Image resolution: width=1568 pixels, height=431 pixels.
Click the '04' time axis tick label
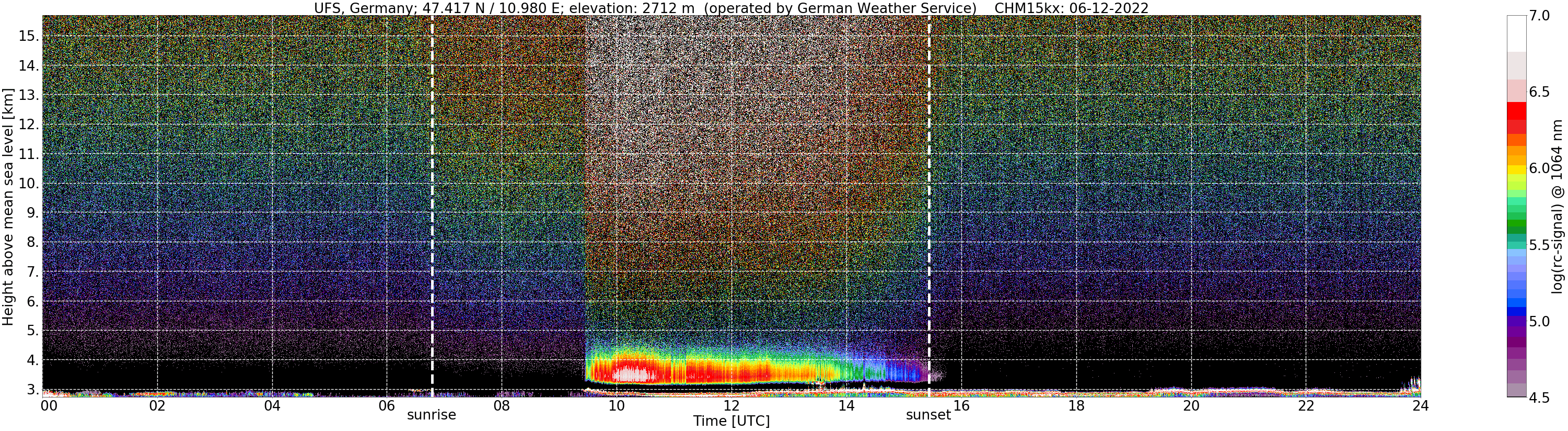272,405
